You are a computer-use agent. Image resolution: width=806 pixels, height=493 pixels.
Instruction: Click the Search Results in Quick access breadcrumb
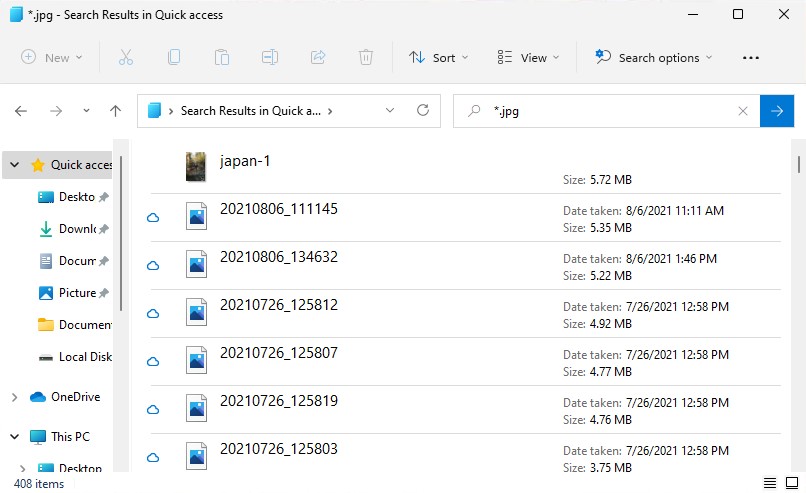(250, 111)
